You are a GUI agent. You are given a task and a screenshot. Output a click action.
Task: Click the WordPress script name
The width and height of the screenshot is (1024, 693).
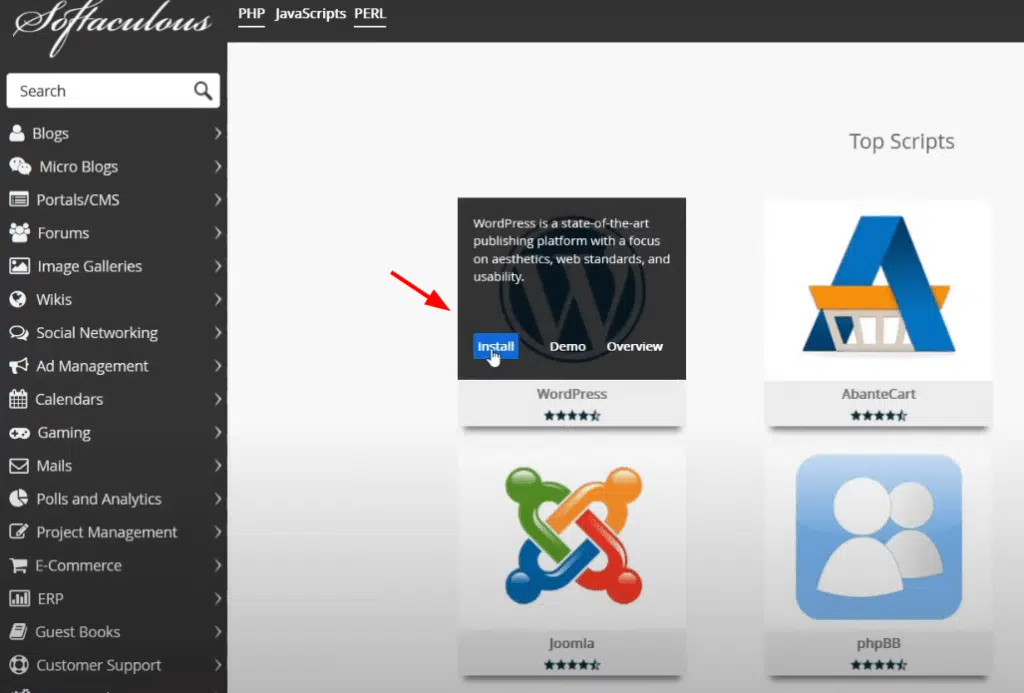pyautogui.click(x=571, y=394)
